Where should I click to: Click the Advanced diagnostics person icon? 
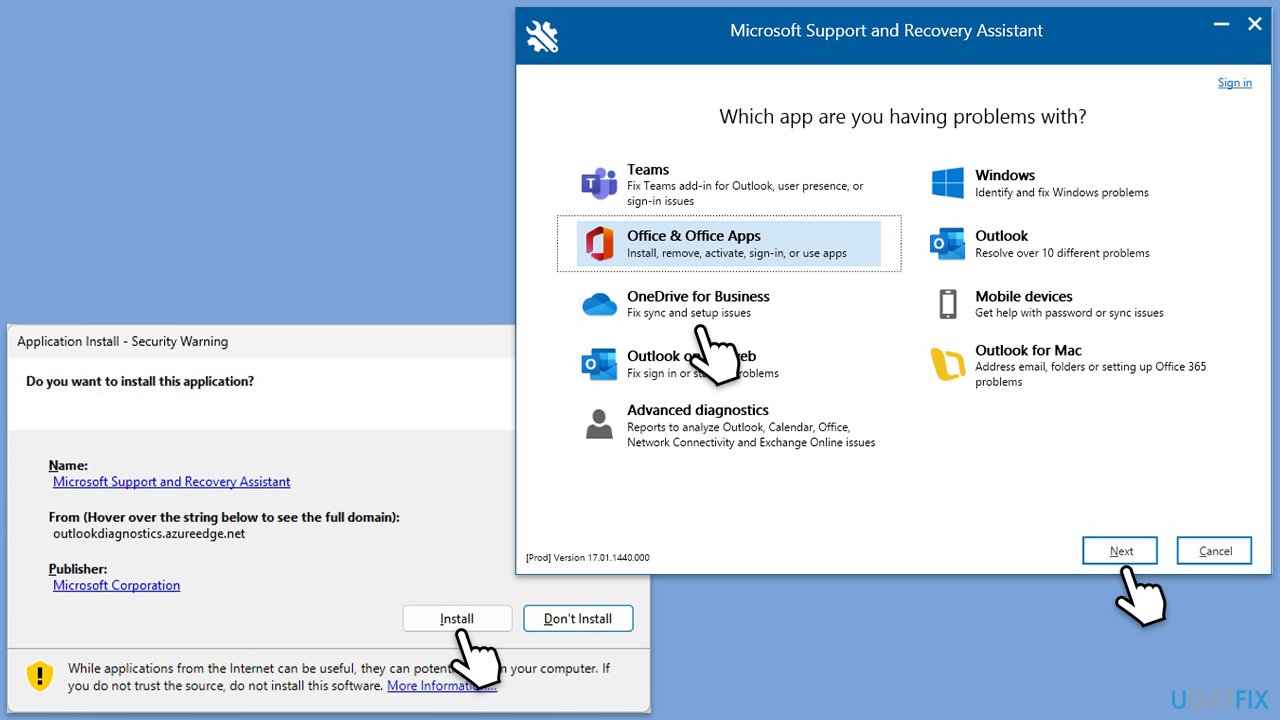tap(599, 424)
